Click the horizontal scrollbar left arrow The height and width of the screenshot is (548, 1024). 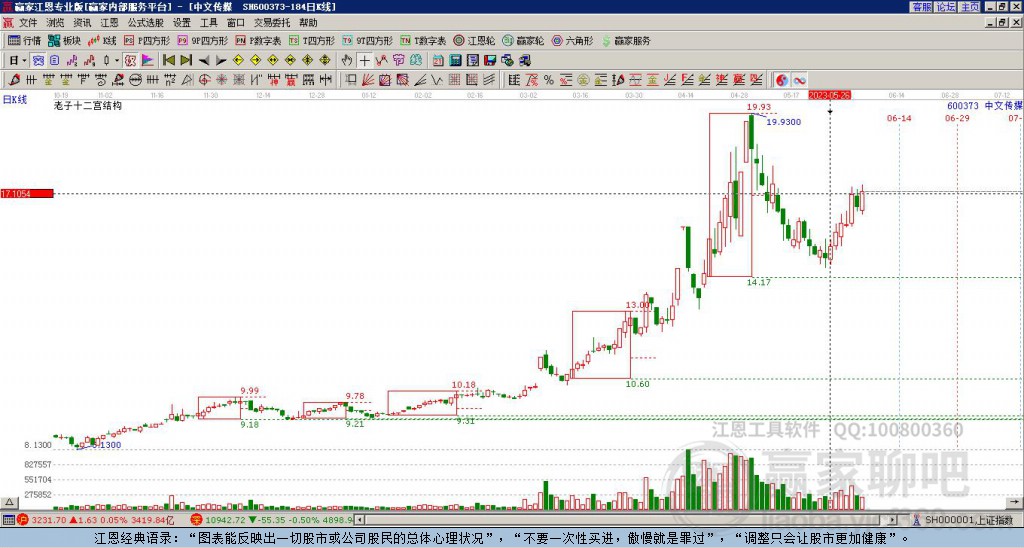click(x=359, y=520)
